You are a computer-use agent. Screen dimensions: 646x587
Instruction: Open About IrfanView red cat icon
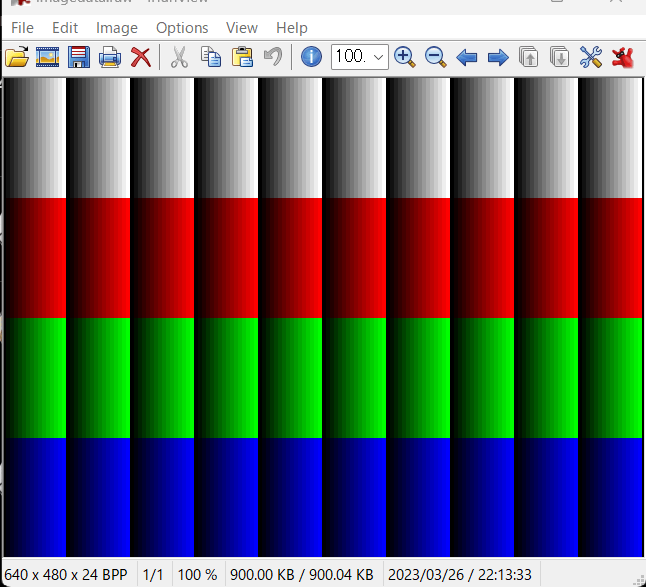[622, 57]
